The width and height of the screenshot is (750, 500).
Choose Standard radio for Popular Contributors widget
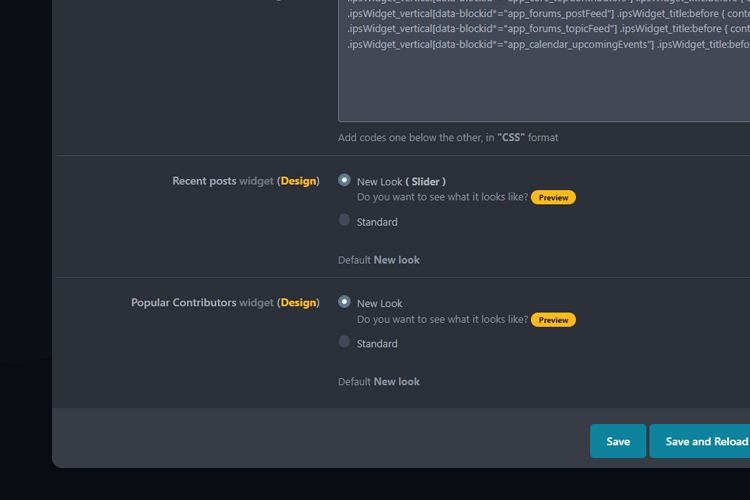(x=344, y=342)
